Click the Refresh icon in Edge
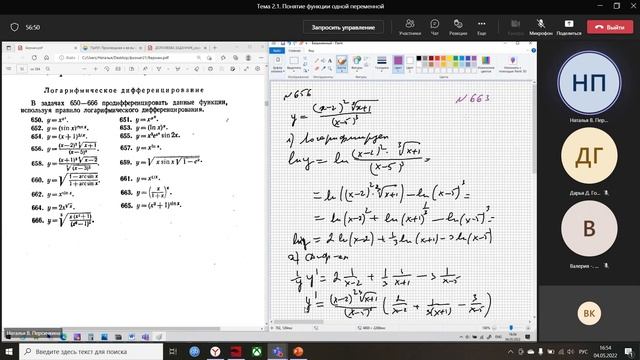This screenshot has height=360, width=640. (34, 58)
